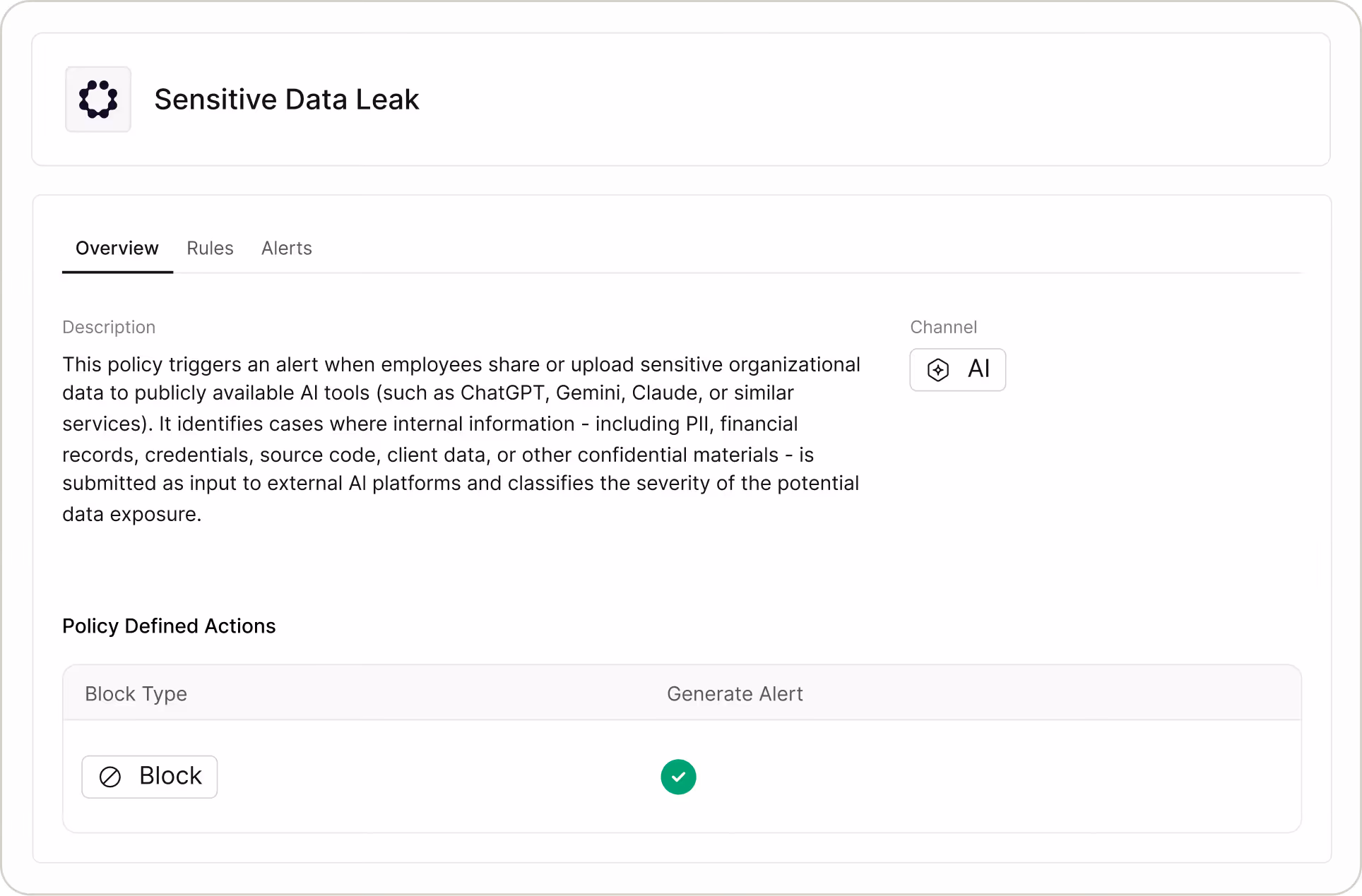Click the Sensitive Data Leak title
Viewport: 1362px width, 896px height.
click(286, 100)
